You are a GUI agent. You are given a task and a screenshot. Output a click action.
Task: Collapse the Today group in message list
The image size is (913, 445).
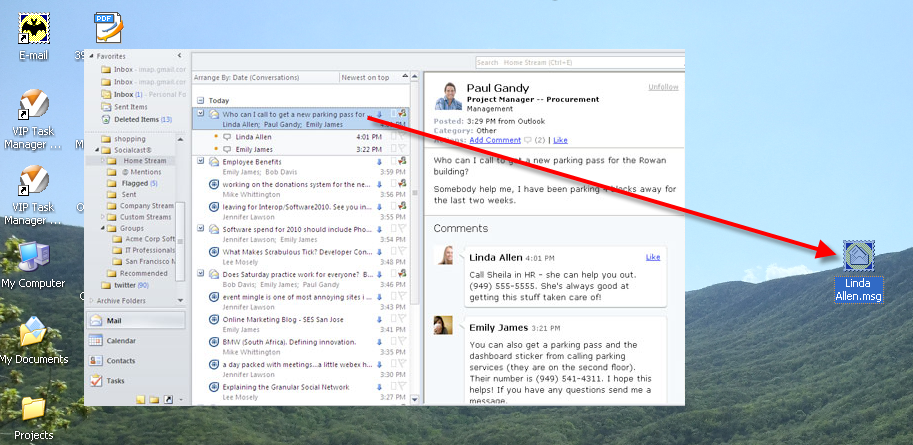point(200,101)
